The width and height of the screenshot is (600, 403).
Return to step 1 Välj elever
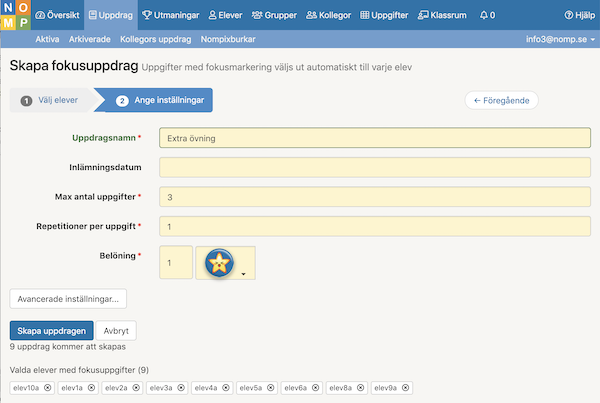click(50, 100)
